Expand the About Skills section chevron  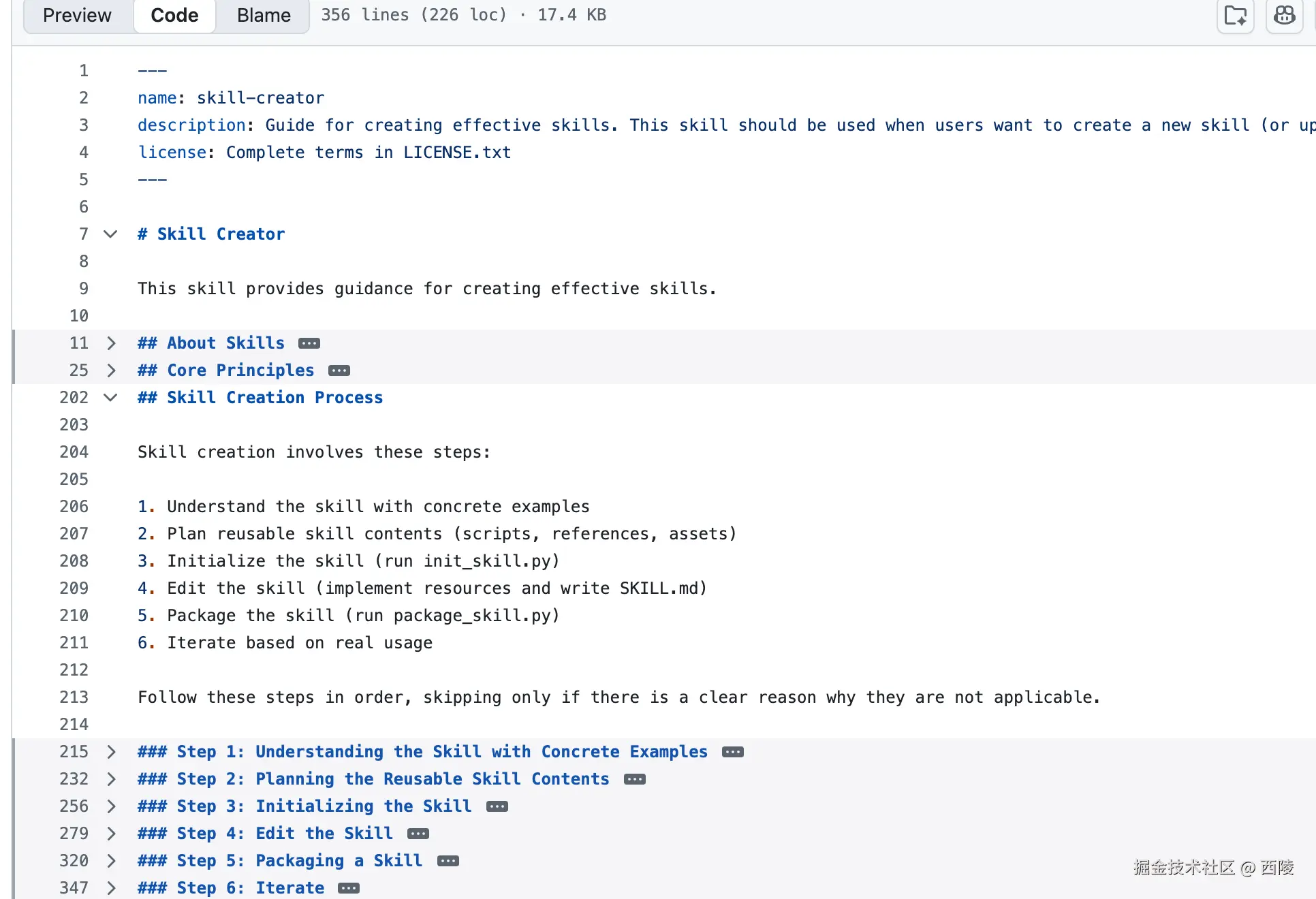[x=110, y=343]
